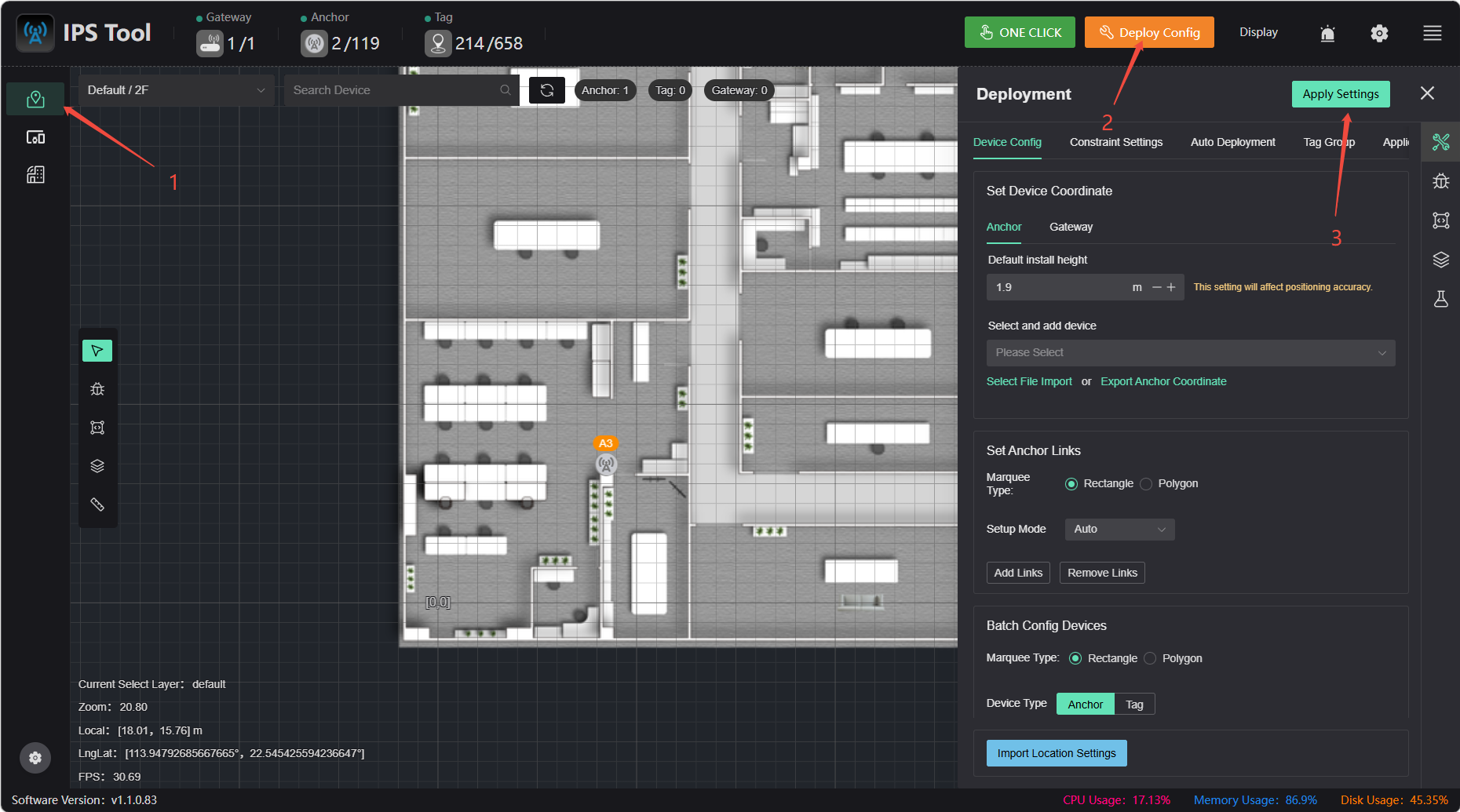This screenshot has height=812, width=1460.
Task: Set Device Type to Anchor
Action: point(1085,705)
